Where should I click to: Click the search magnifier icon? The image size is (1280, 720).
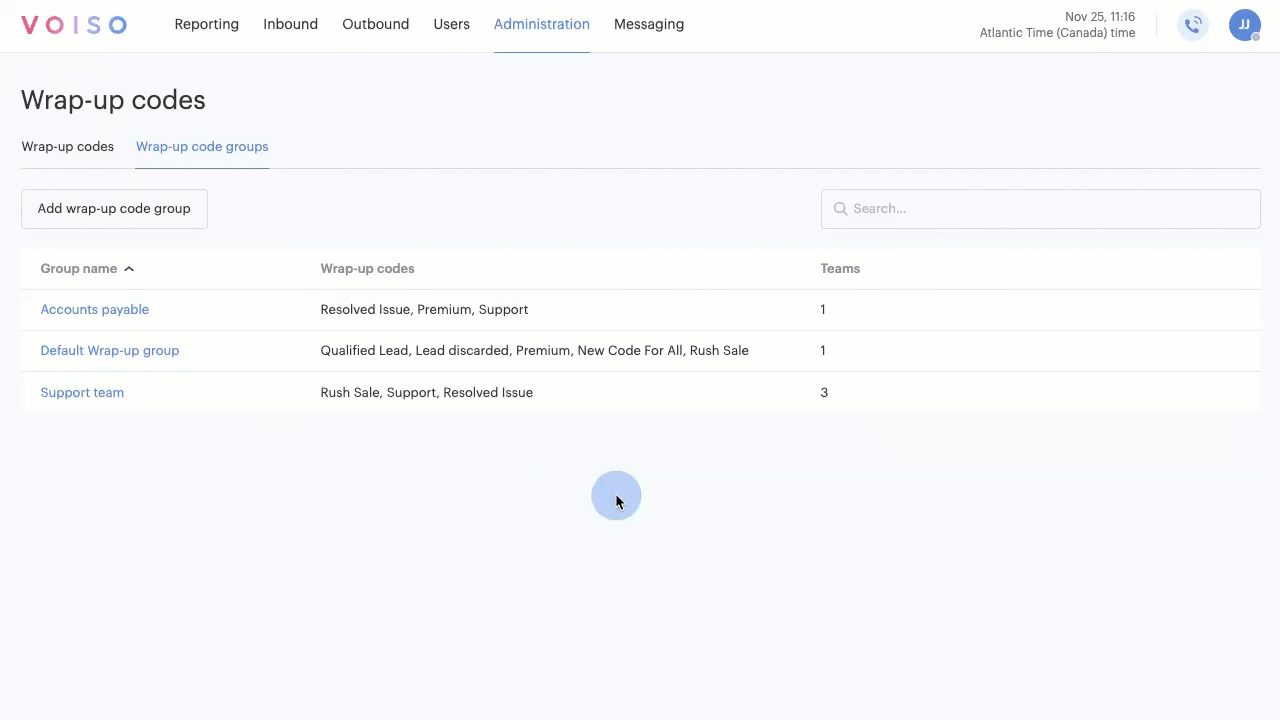[x=840, y=209]
